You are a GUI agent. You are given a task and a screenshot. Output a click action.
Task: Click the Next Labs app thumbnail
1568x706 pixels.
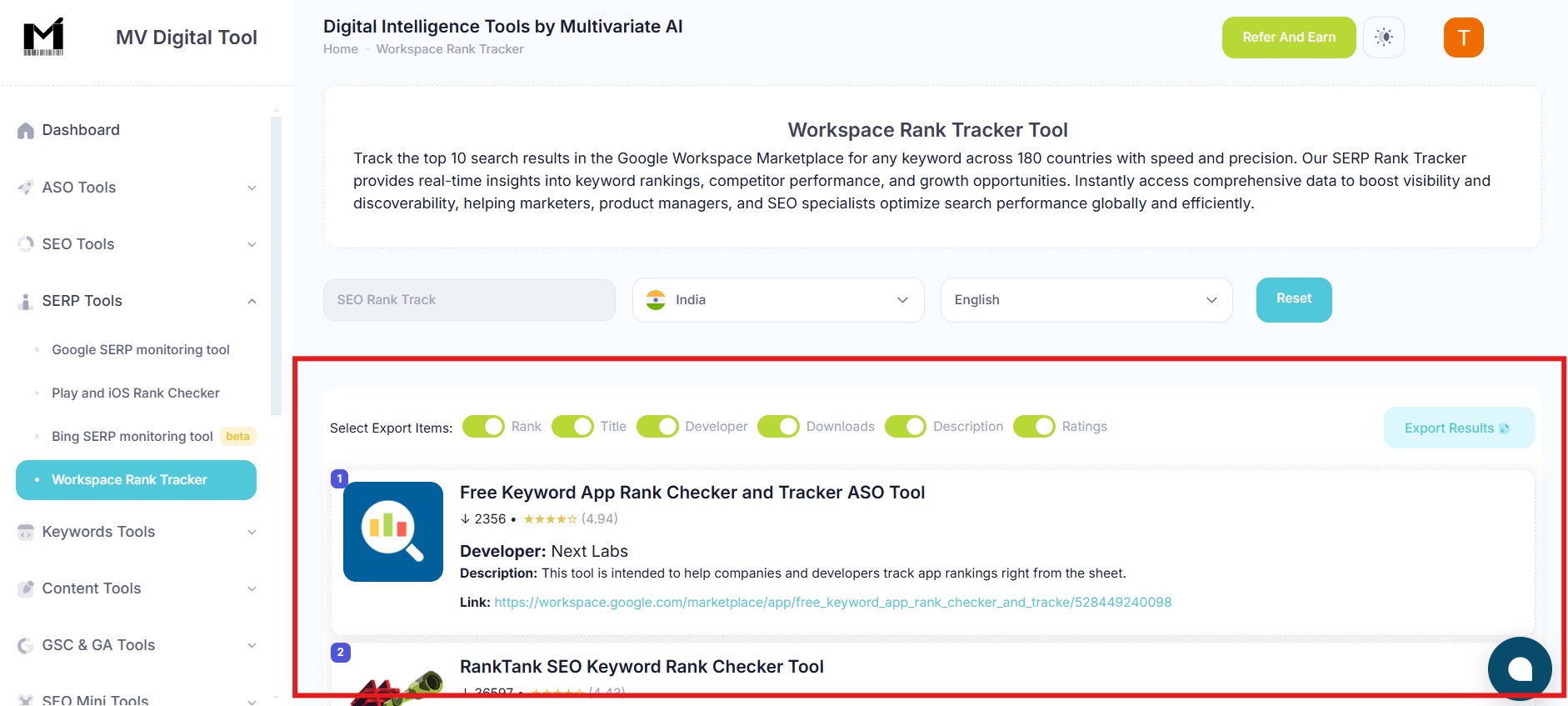pyautogui.click(x=393, y=532)
